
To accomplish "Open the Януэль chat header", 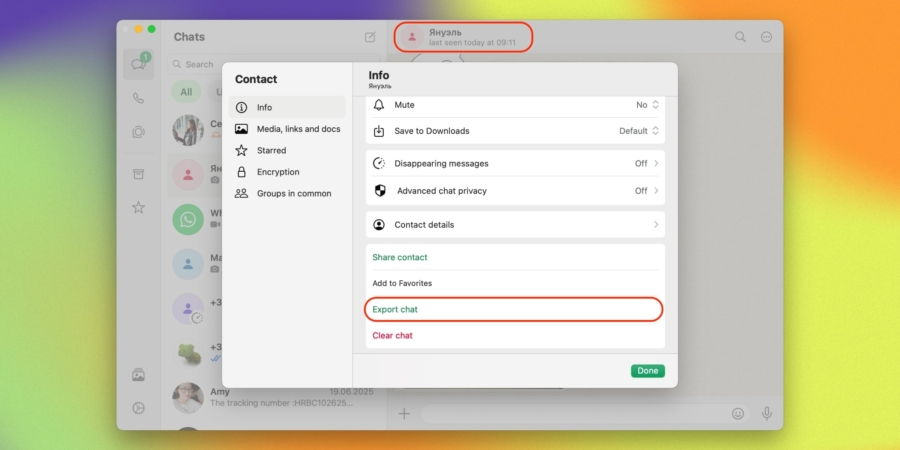I will point(464,37).
